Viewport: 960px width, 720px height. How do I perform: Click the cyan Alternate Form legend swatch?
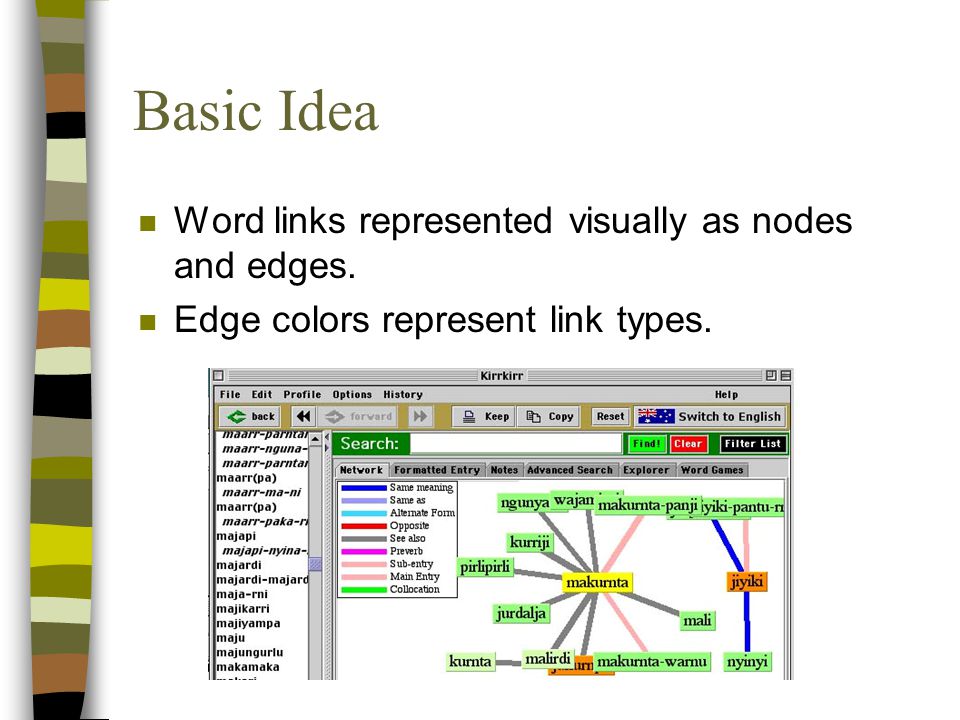(x=364, y=513)
